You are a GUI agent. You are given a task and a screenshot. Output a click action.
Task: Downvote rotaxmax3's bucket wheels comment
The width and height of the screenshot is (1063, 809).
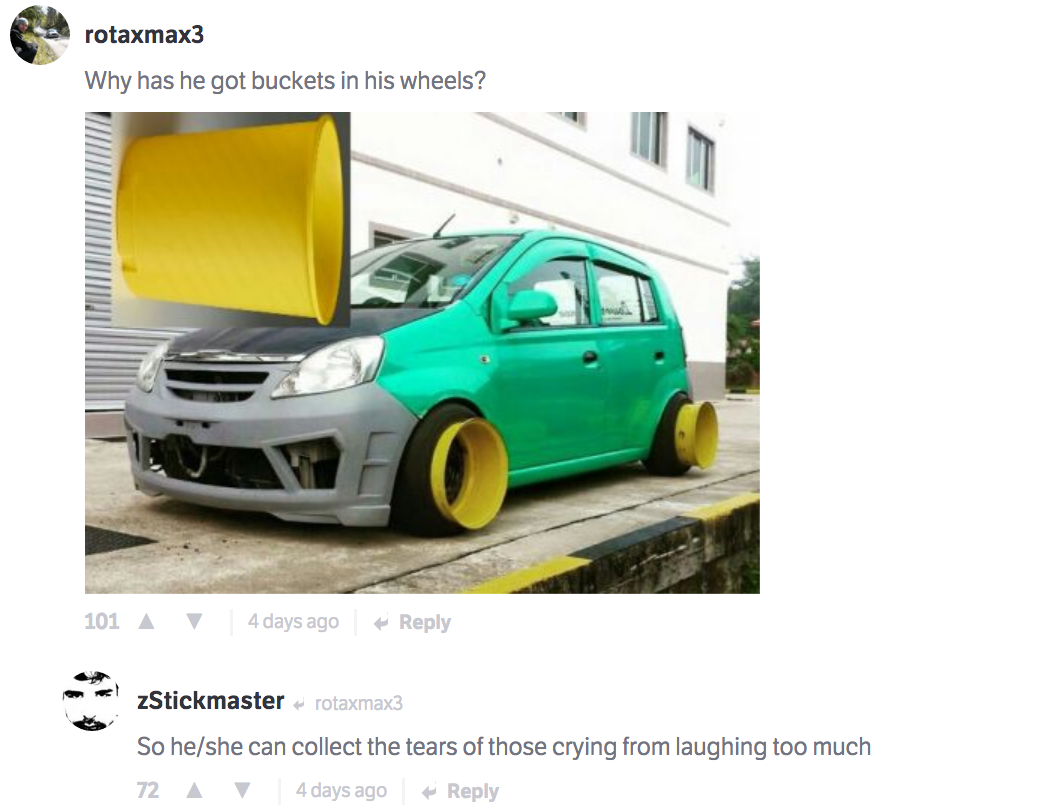[x=193, y=622]
